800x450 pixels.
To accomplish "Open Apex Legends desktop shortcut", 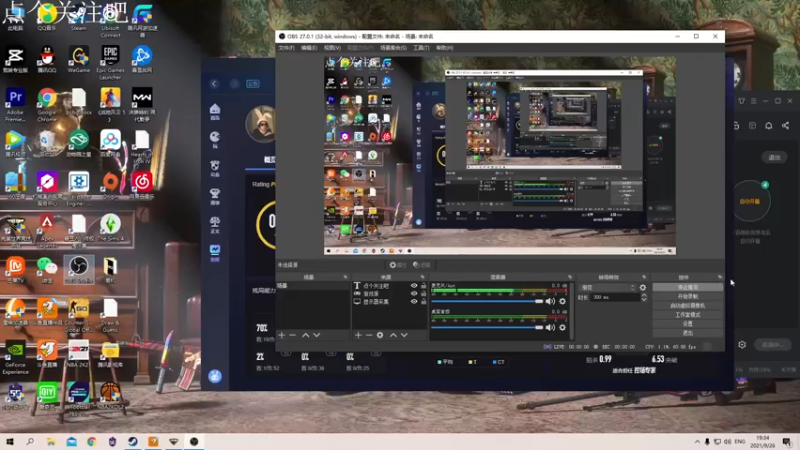I will pyautogui.click(x=47, y=231).
